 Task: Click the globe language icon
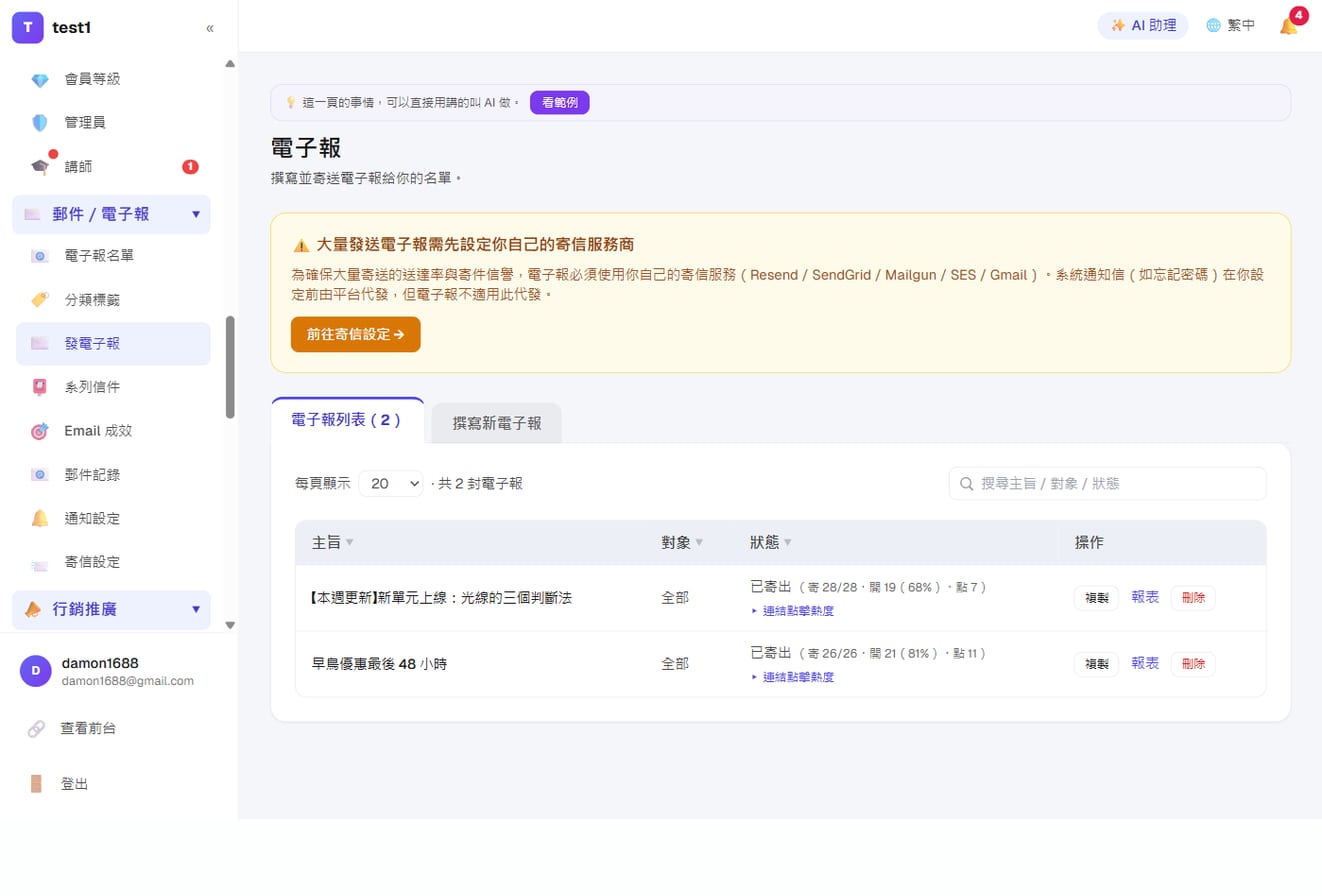[x=1213, y=26]
